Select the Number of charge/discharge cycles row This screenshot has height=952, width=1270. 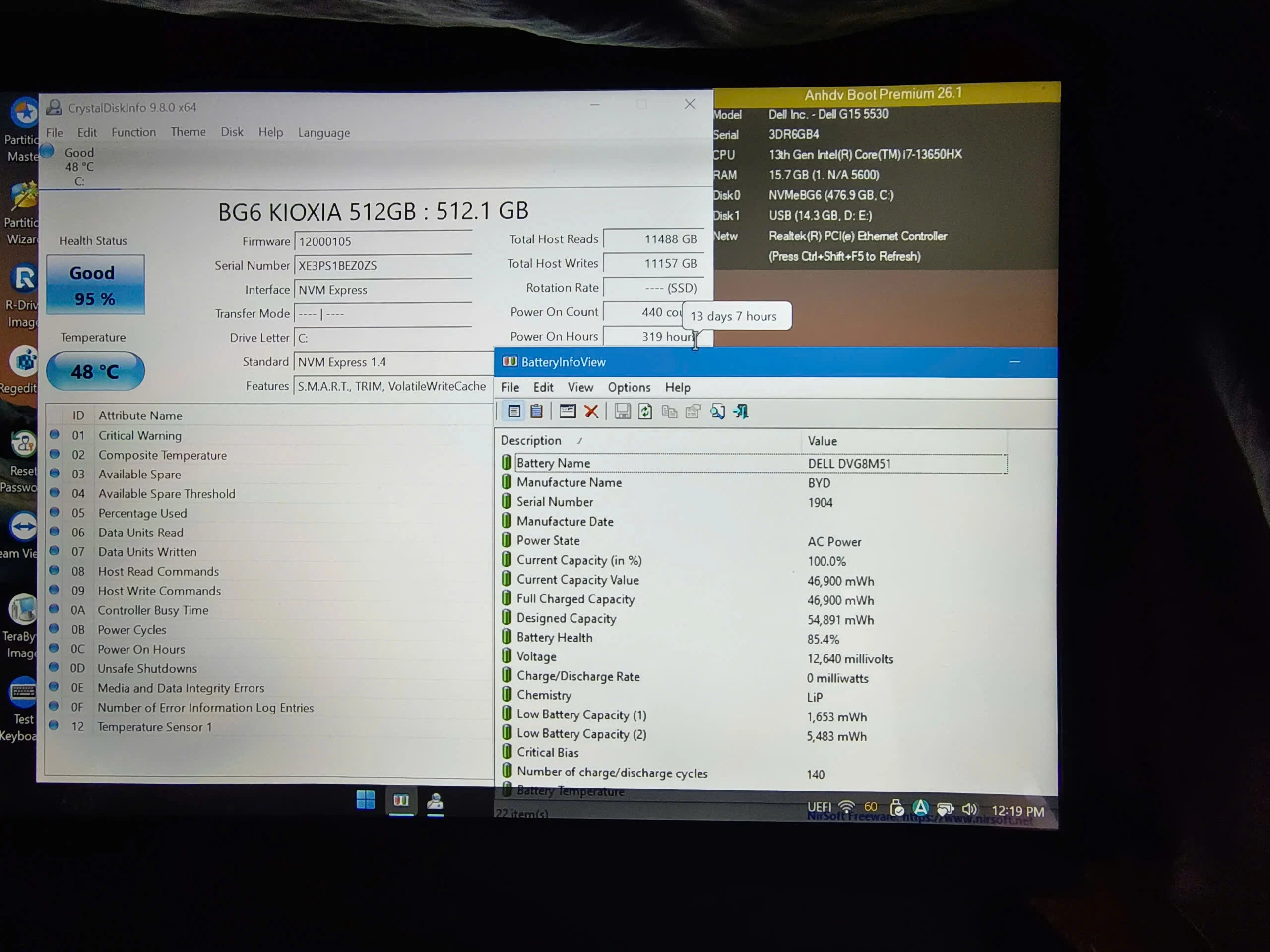(754, 773)
